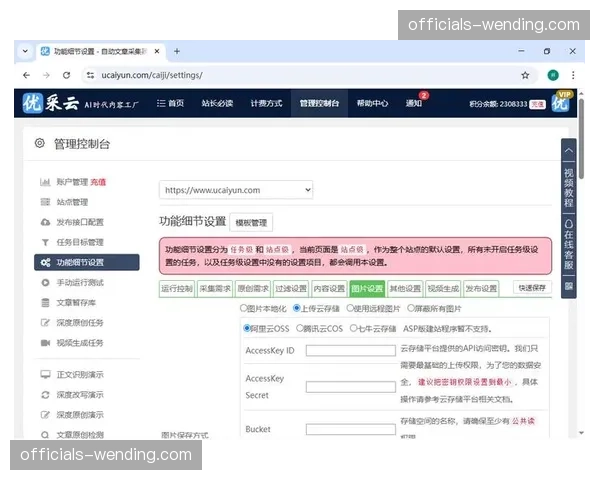This screenshot has height=480, width=600.
Task: Switch to the 原创需求 tab
Action: (x=253, y=289)
